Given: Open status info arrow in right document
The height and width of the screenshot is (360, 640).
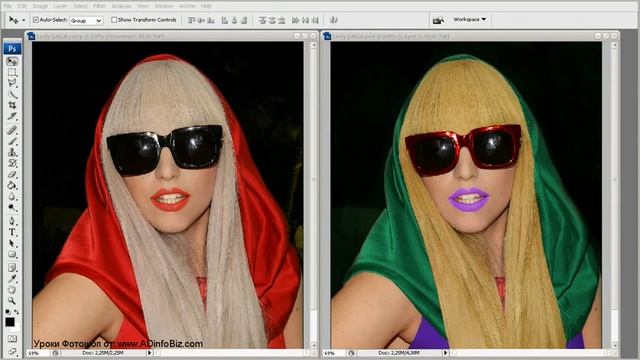Looking at the screenshot, I should (445, 353).
